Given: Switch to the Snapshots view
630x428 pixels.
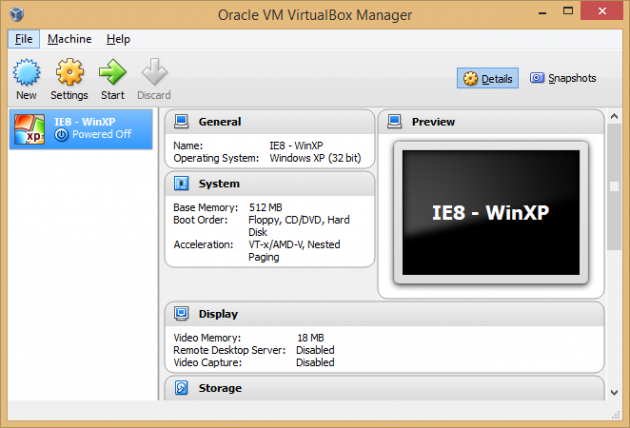Looking at the screenshot, I should [562, 78].
